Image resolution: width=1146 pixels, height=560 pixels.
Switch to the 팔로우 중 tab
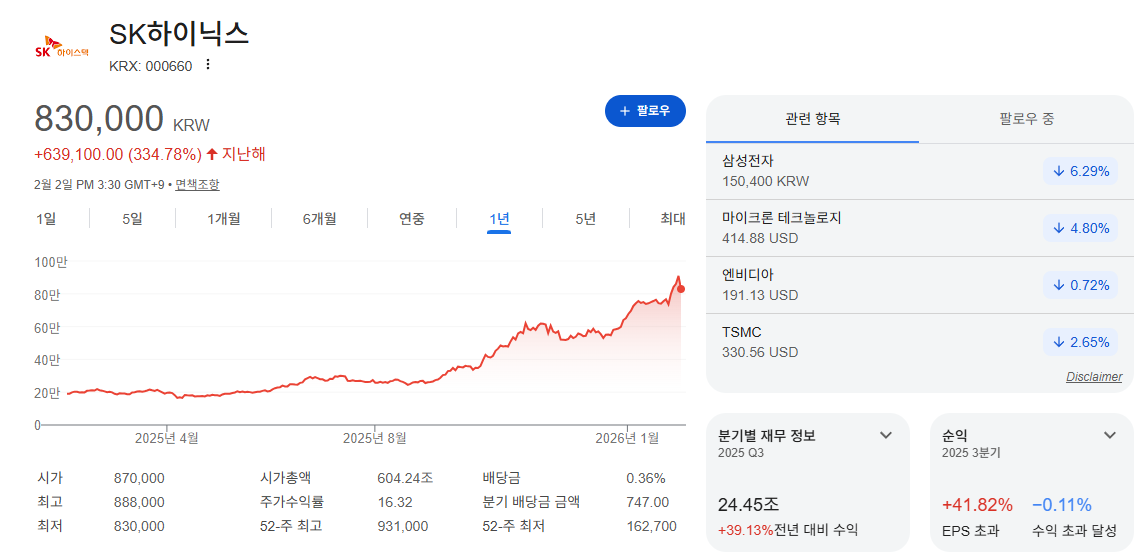coord(1027,119)
